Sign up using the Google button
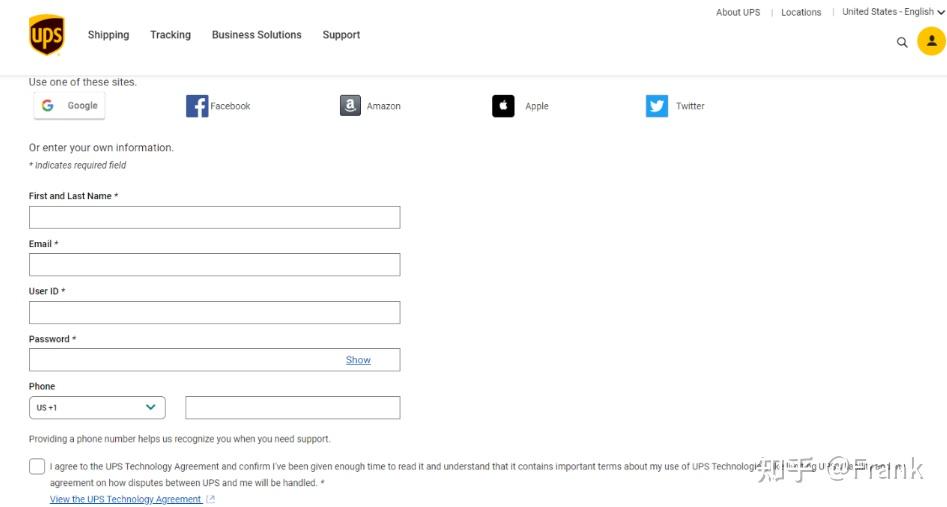 coord(69,106)
